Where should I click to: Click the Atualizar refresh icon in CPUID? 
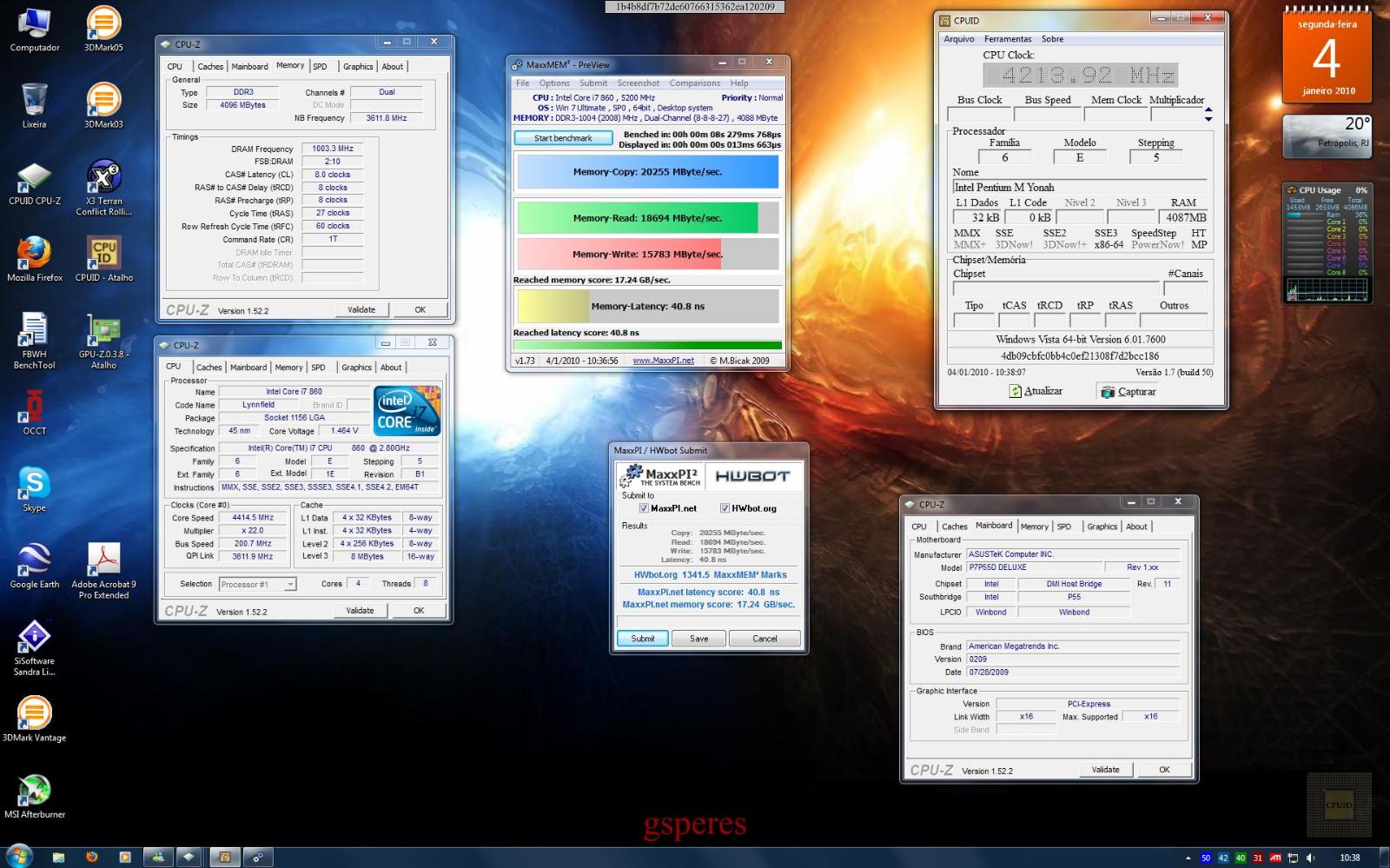(1015, 392)
